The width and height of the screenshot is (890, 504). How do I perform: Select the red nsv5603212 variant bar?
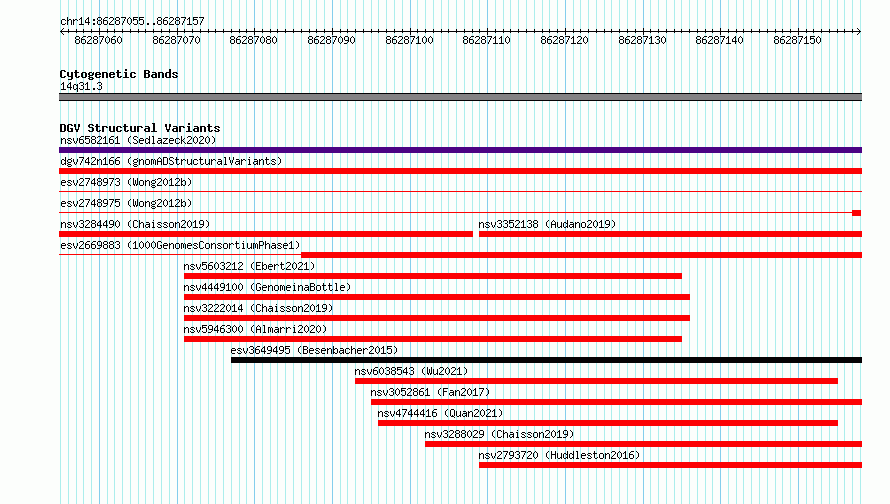[433, 276]
